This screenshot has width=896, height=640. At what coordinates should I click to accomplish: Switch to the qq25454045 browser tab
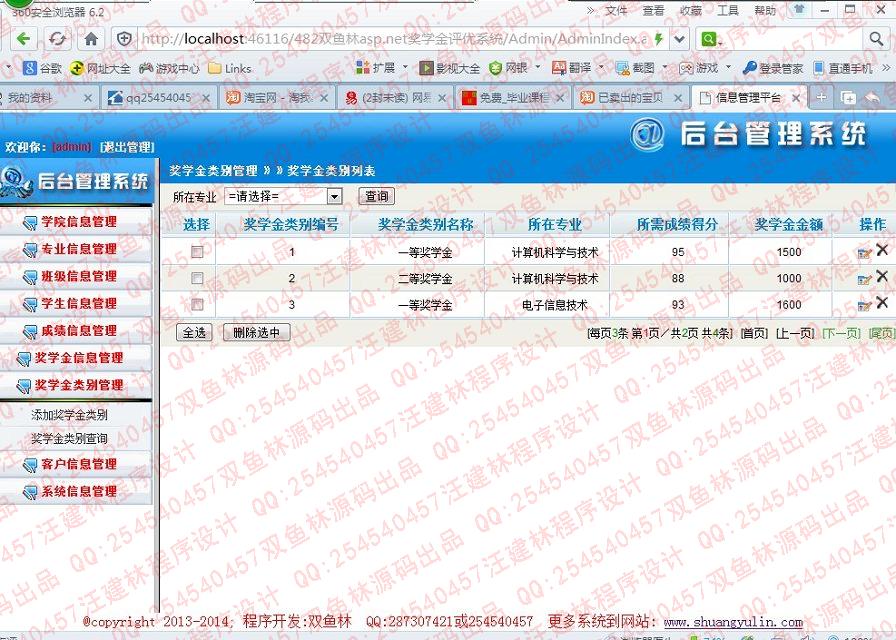pyautogui.click(x=159, y=98)
